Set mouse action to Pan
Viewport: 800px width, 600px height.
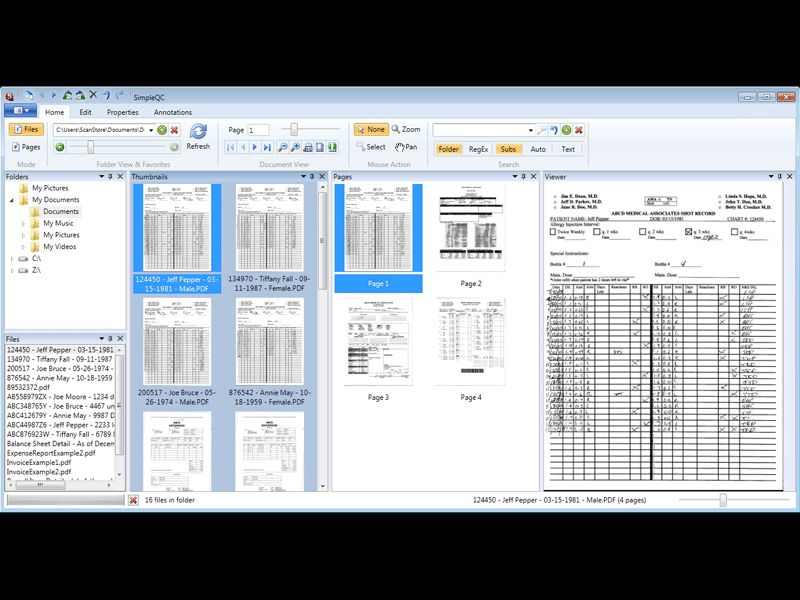(407, 147)
